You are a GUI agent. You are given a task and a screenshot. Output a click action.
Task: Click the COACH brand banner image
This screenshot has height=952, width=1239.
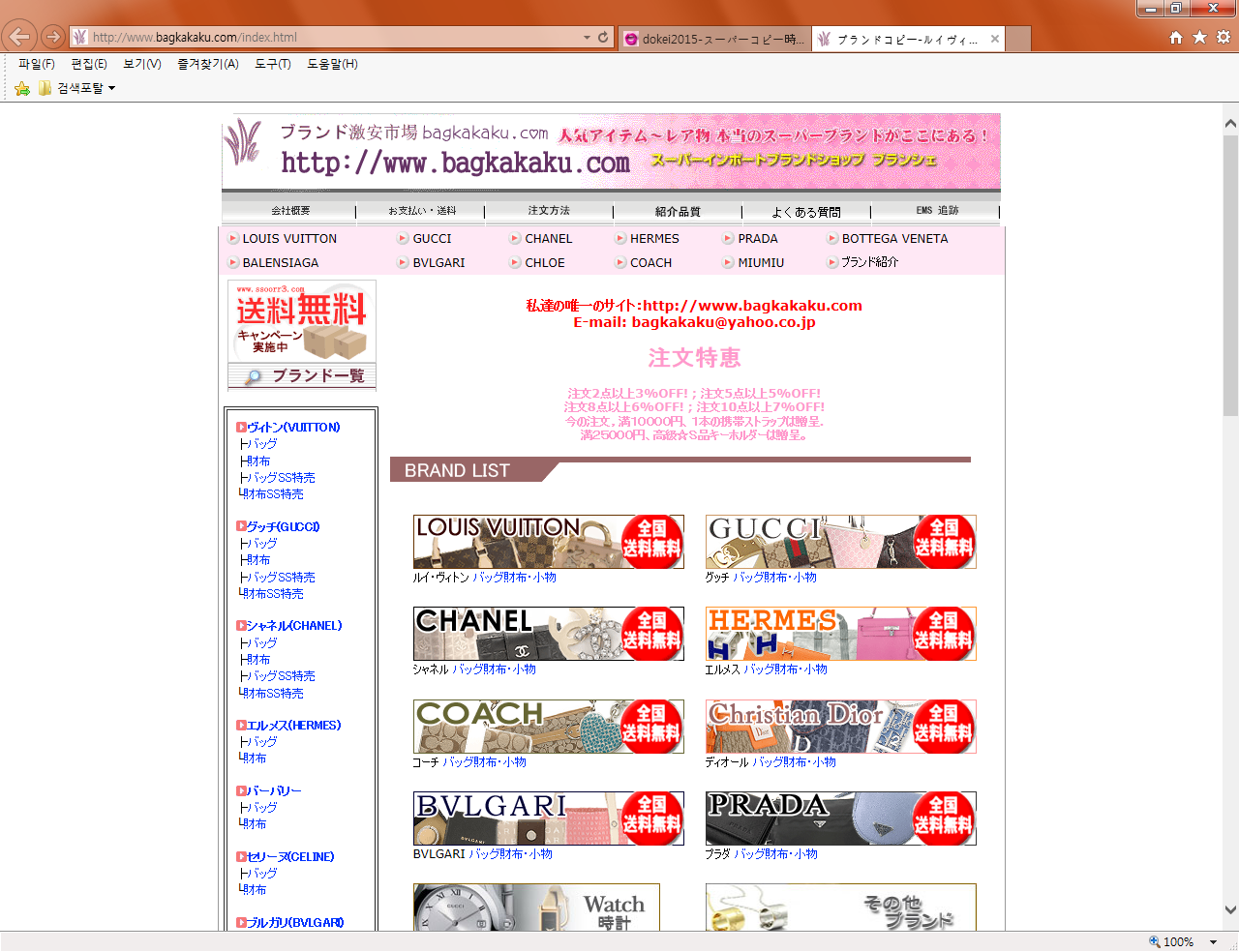coord(549,727)
